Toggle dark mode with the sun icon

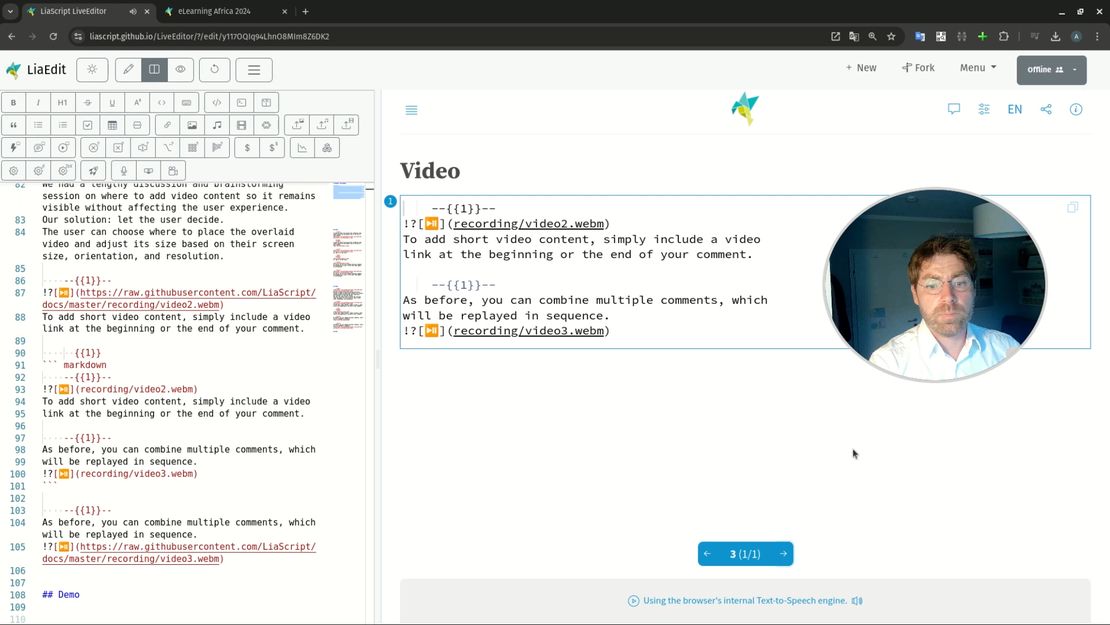pyautogui.click(x=90, y=69)
